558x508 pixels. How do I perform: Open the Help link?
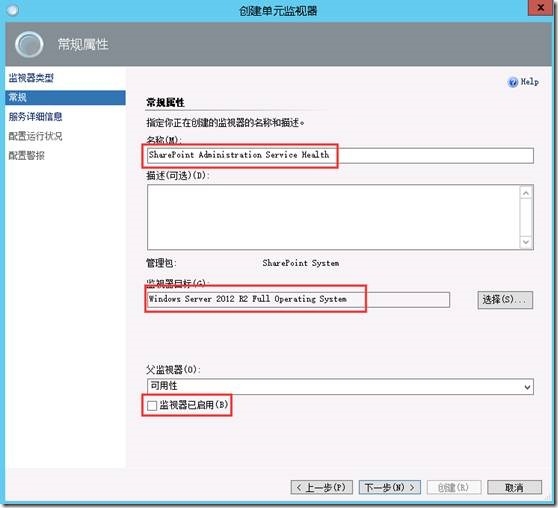(x=530, y=82)
